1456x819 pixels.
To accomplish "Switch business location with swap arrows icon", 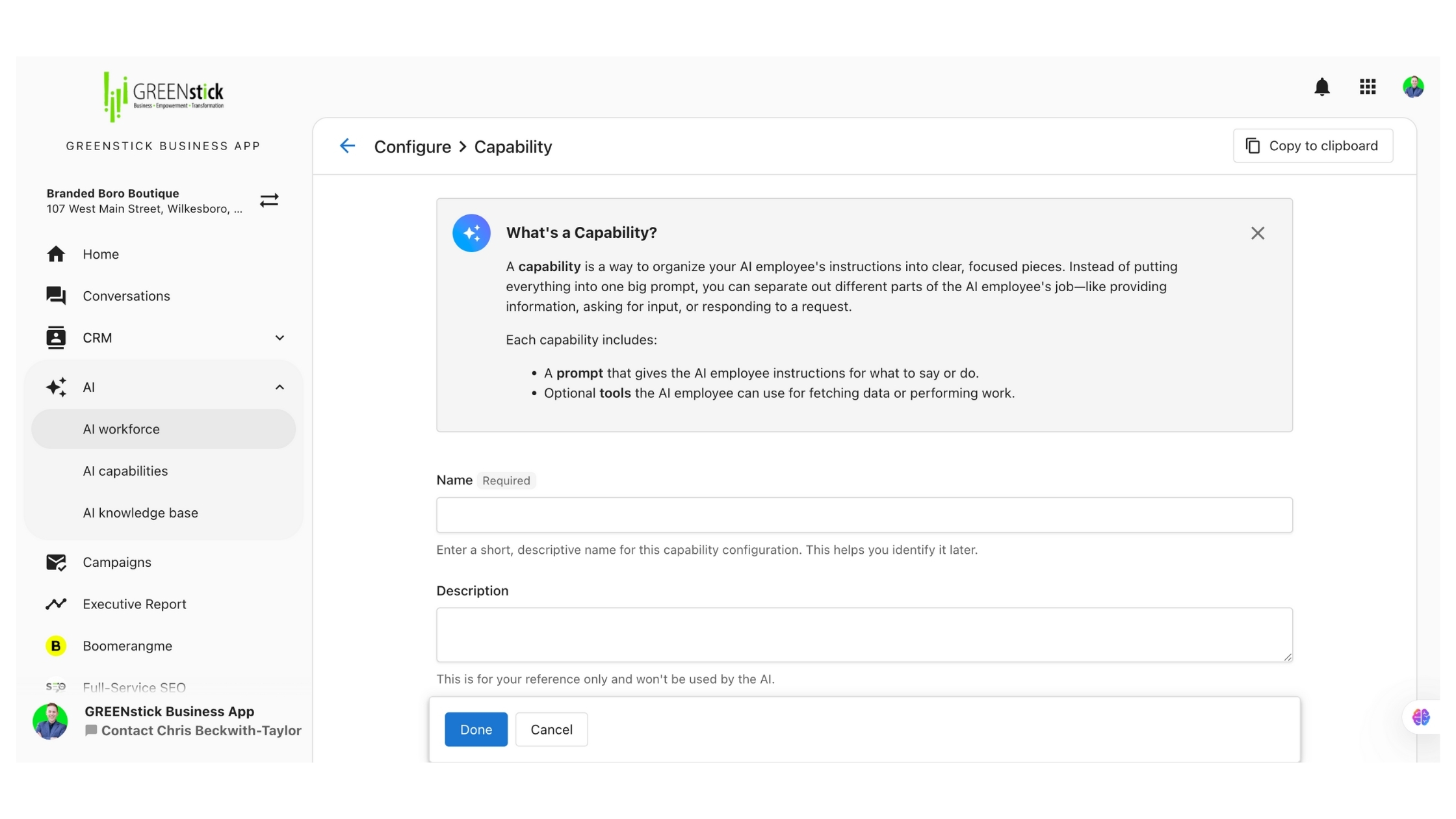I will coord(269,200).
